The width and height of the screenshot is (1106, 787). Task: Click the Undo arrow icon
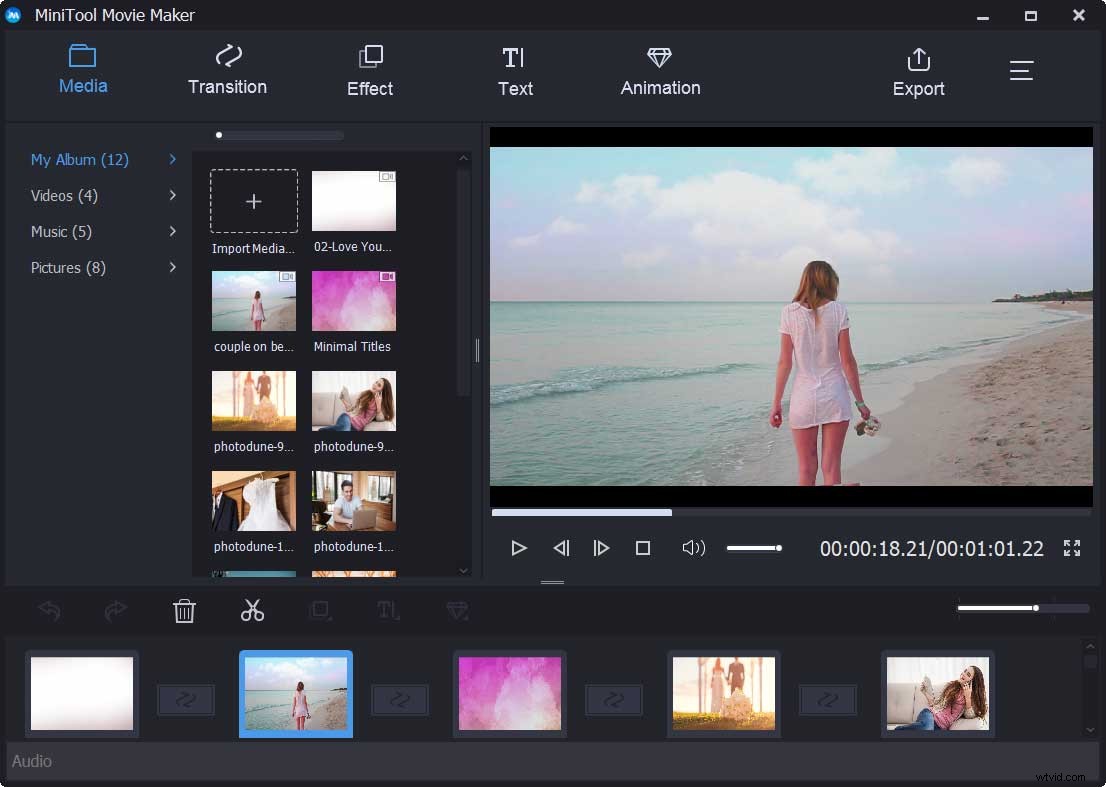tap(48, 610)
